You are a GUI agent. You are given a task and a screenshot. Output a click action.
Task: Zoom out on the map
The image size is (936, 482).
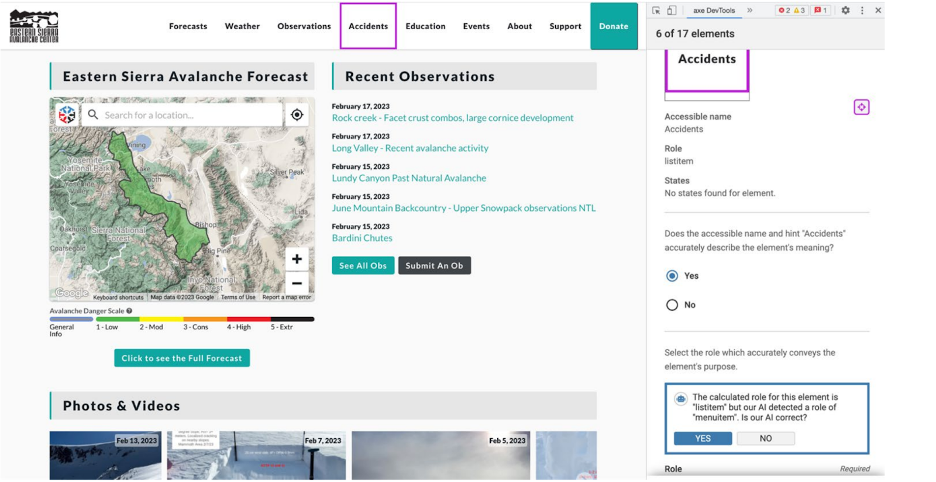(x=297, y=283)
